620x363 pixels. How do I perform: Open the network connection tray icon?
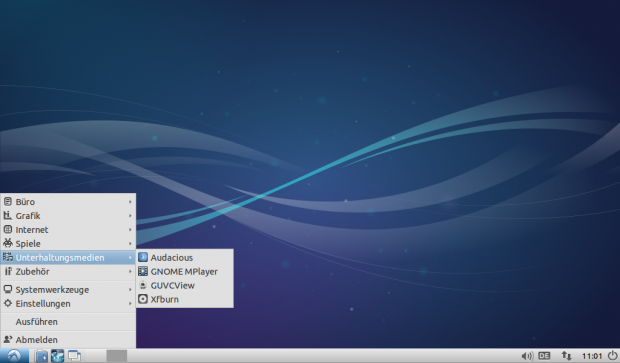tap(567, 356)
